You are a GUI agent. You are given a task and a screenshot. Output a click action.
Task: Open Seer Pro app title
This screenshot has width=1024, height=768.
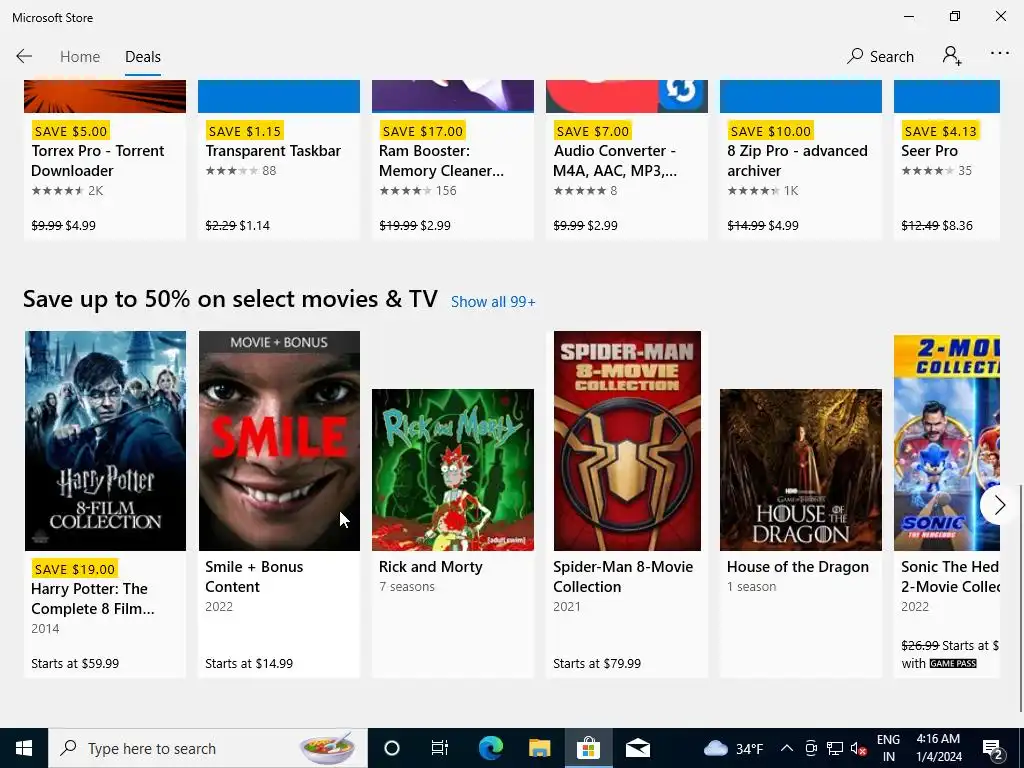point(929,151)
